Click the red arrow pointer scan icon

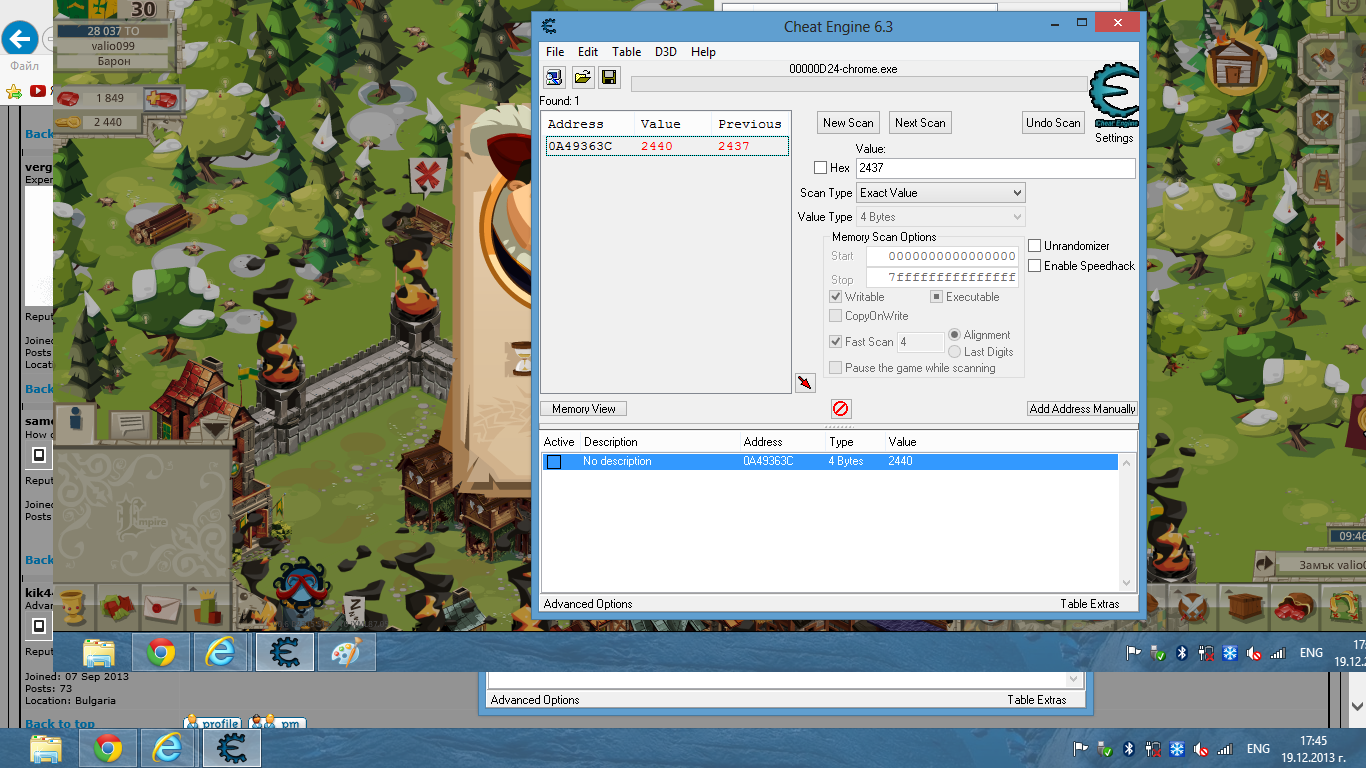click(805, 382)
